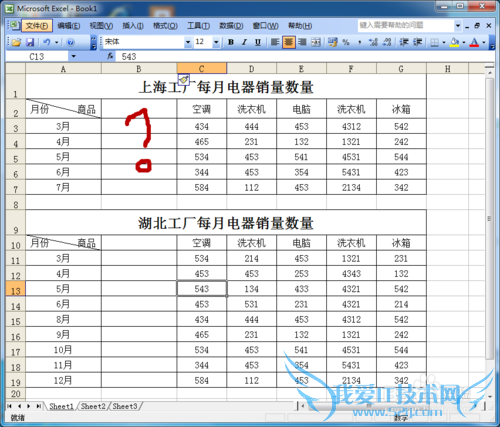Click next sheet tab arrow
This screenshot has height=427, width=500.
pos(29,406)
